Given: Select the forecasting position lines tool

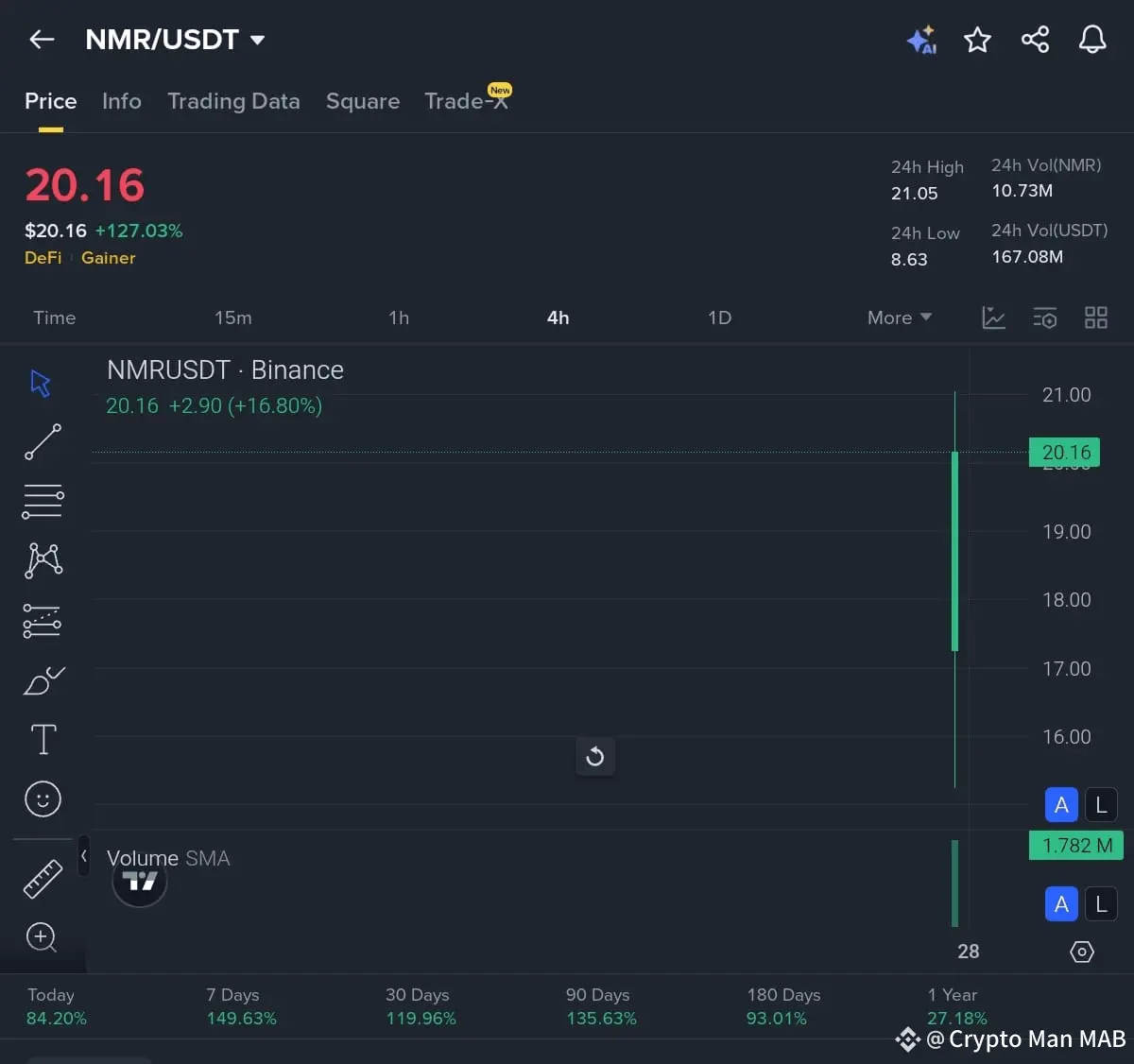Looking at the screenshot, I should (x=42, y=621).
